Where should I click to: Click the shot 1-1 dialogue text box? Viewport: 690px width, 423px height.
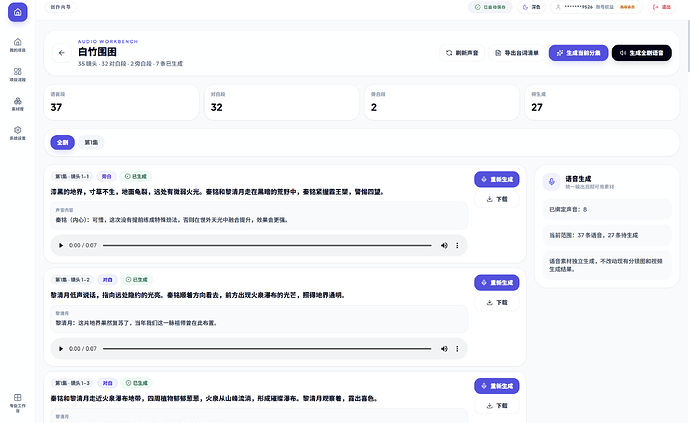(259, 216)
